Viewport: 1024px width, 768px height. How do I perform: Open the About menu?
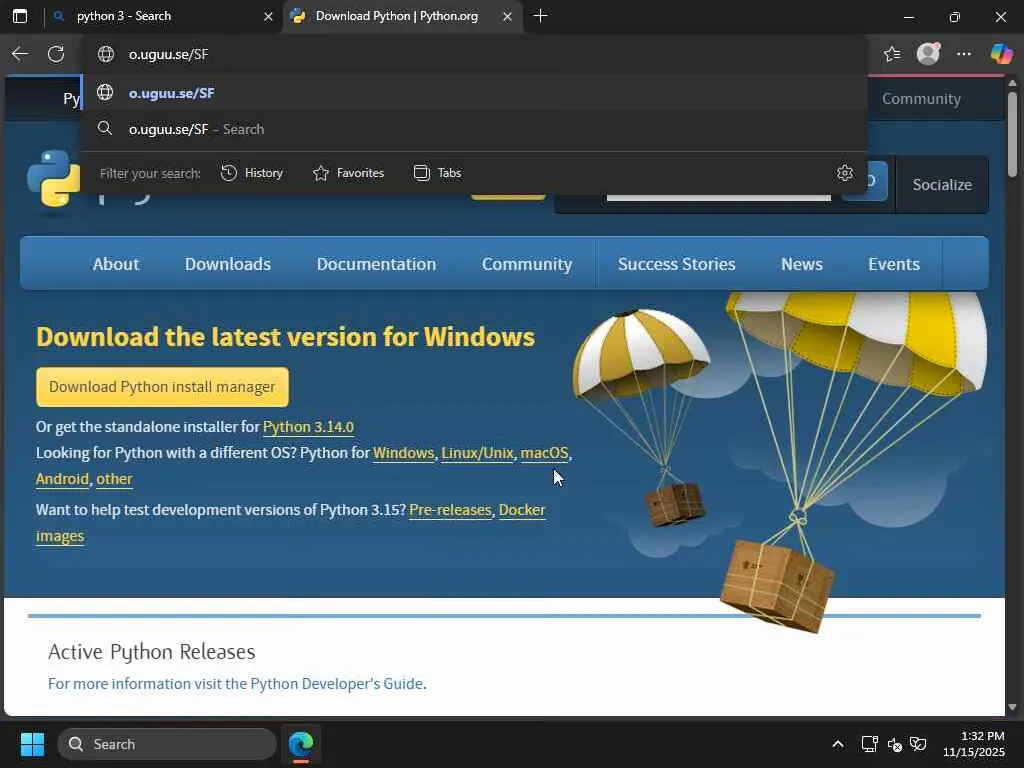pos(116,264)
